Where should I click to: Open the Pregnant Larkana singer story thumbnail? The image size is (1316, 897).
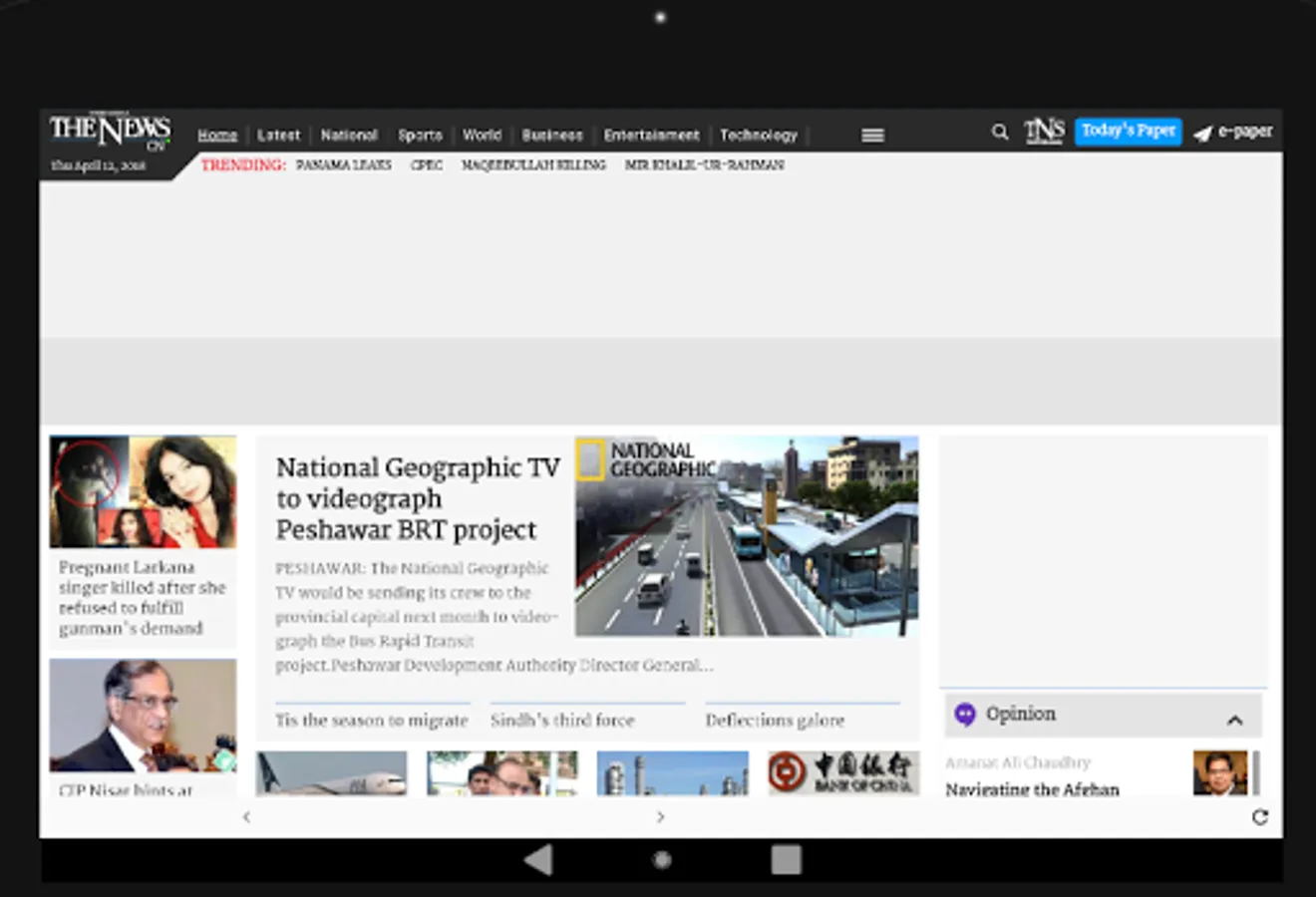(143, 491)
